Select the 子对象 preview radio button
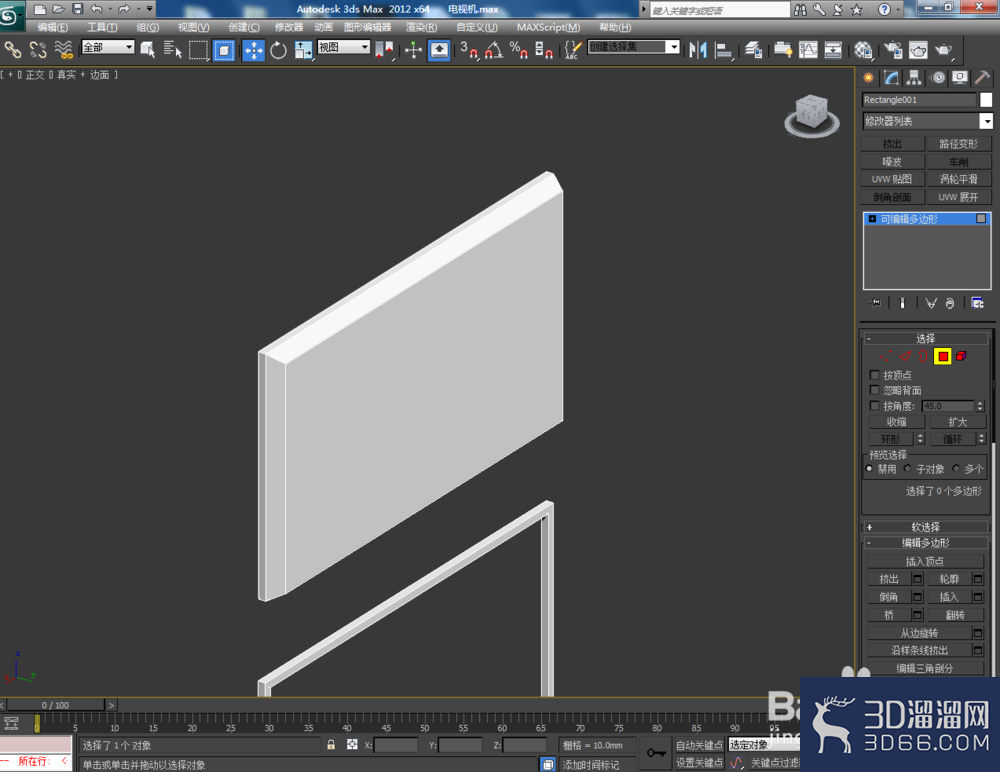This screenshot has width=1000, height=772. (x=907, y=468)
